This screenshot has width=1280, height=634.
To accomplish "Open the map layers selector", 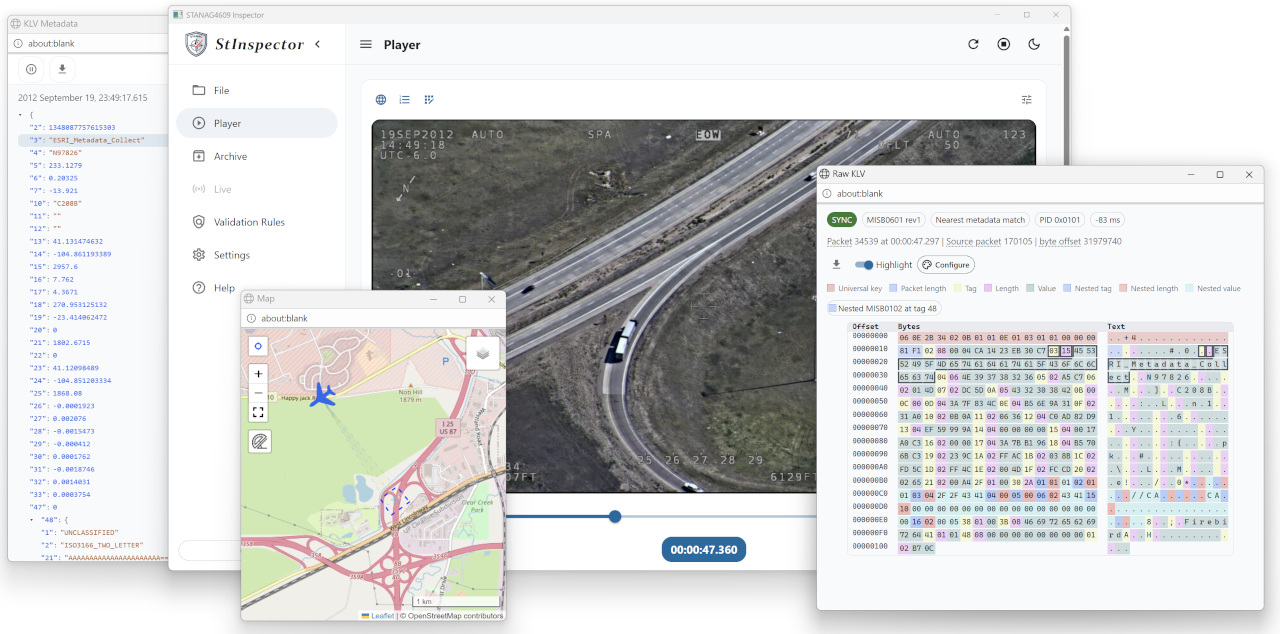I will point(482,353).
